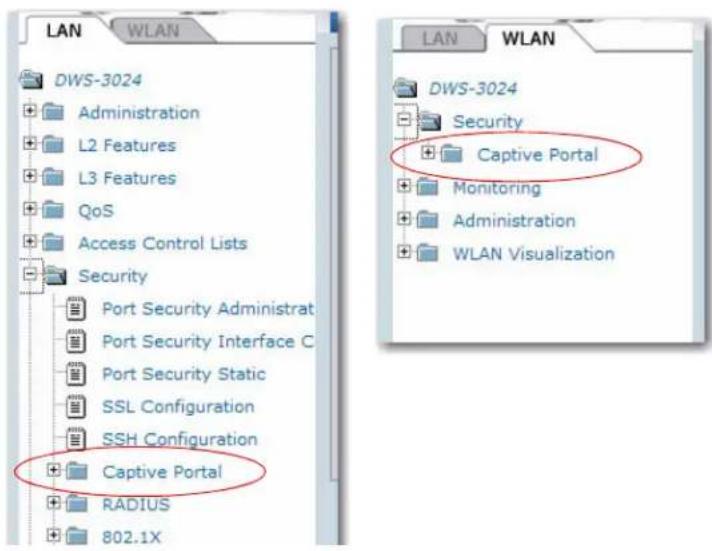Expand the Administration node in LAN panel
712x551 pixels.
30,110
